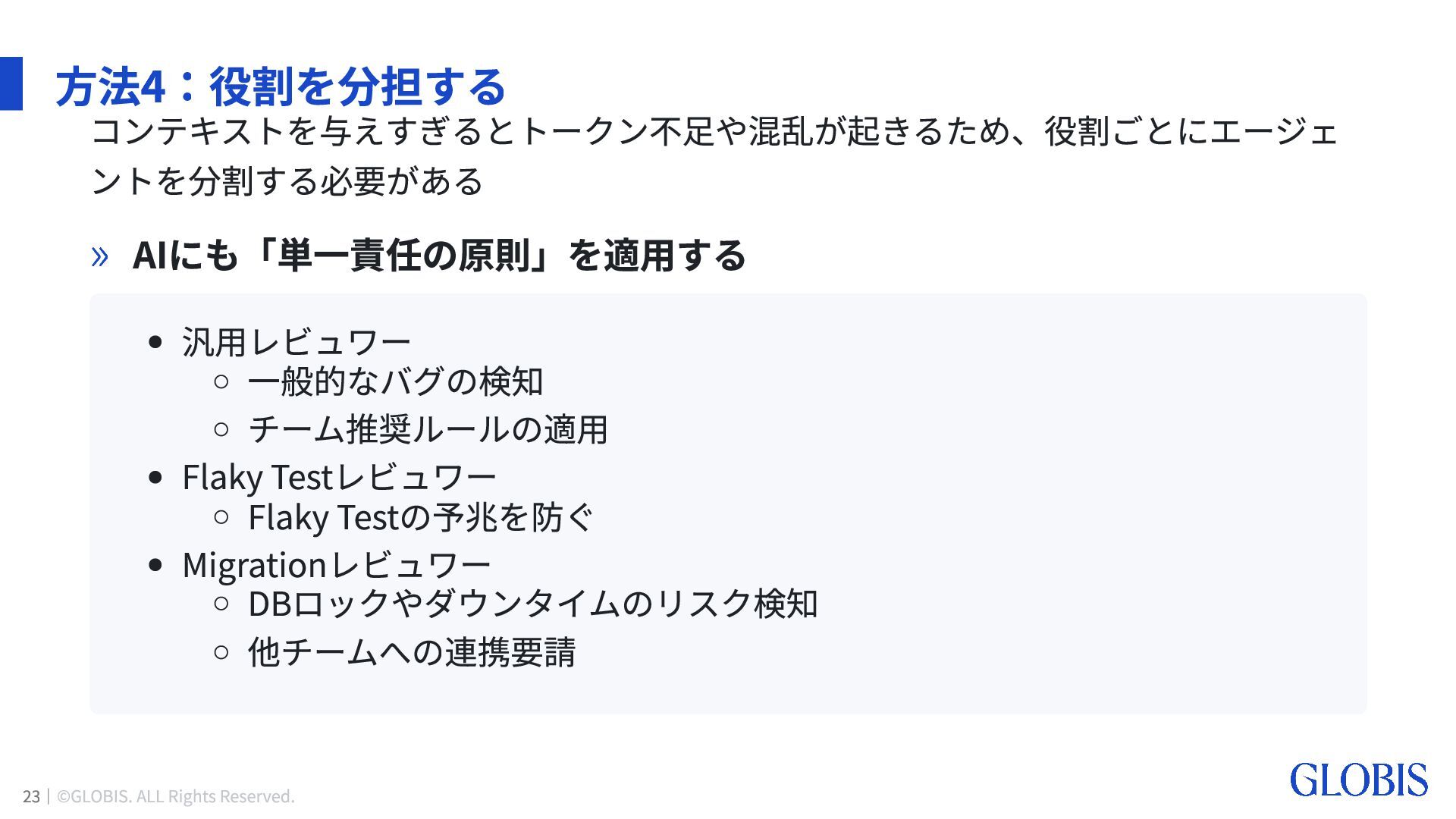
Task: Click the ©GLOBIS copyright footer text
Action: click(176, 796)
